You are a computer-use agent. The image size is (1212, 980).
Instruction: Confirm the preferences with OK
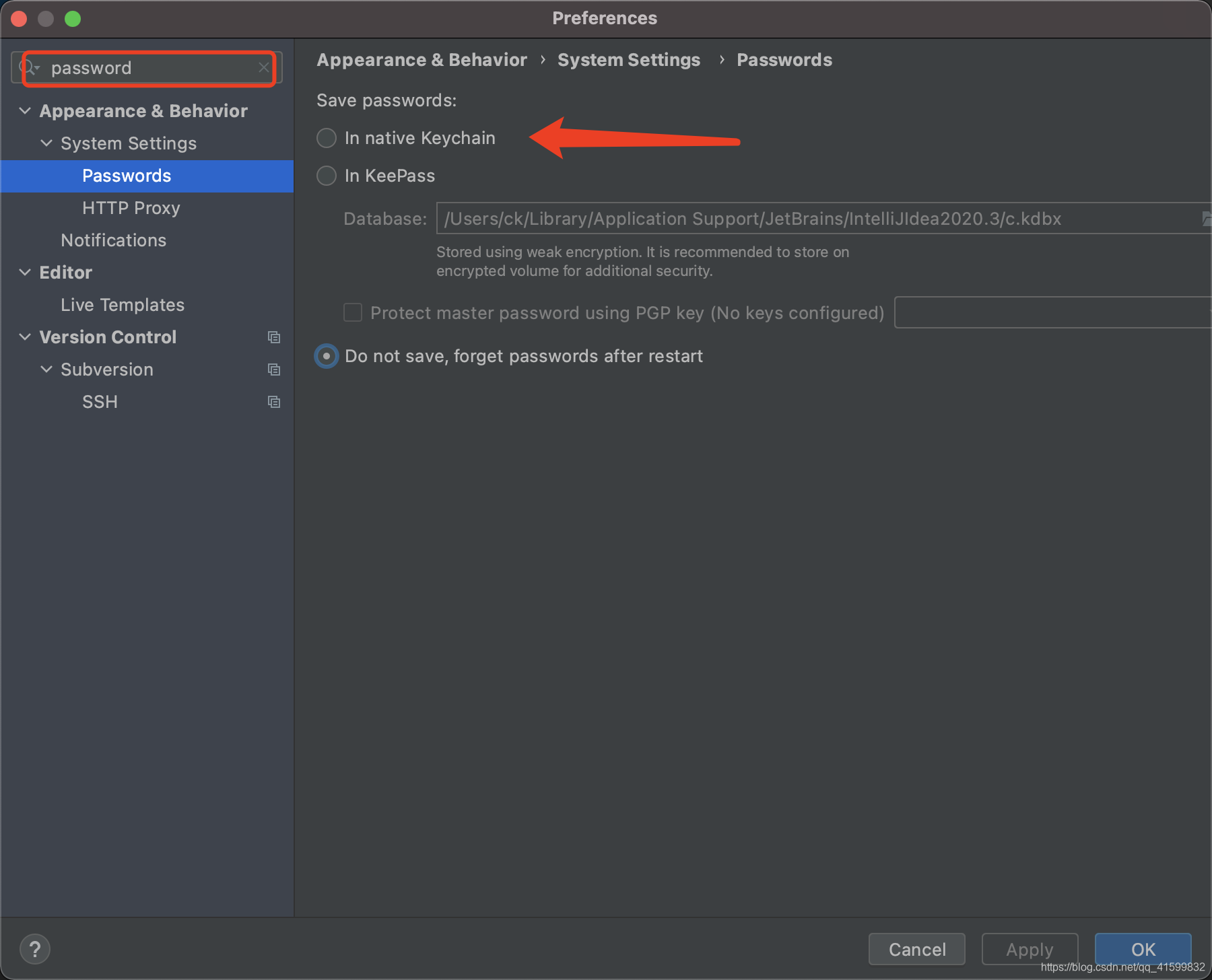point(1143,949)
